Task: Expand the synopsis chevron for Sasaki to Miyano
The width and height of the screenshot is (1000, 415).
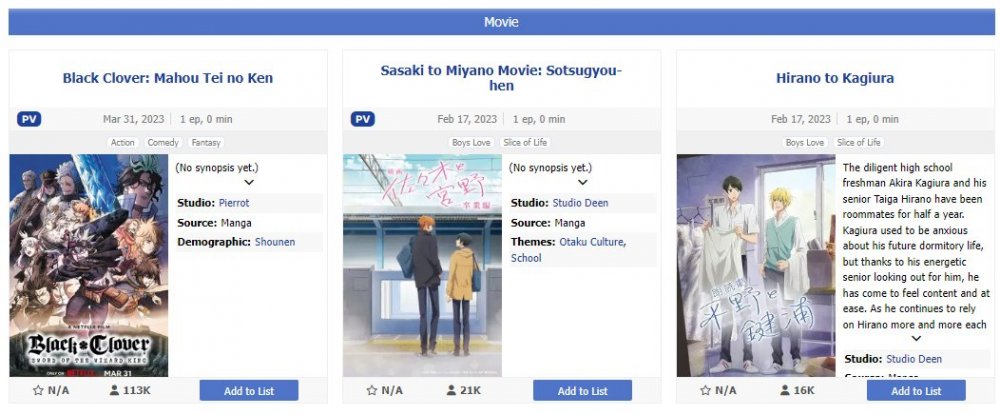Action: pos(583,182)
